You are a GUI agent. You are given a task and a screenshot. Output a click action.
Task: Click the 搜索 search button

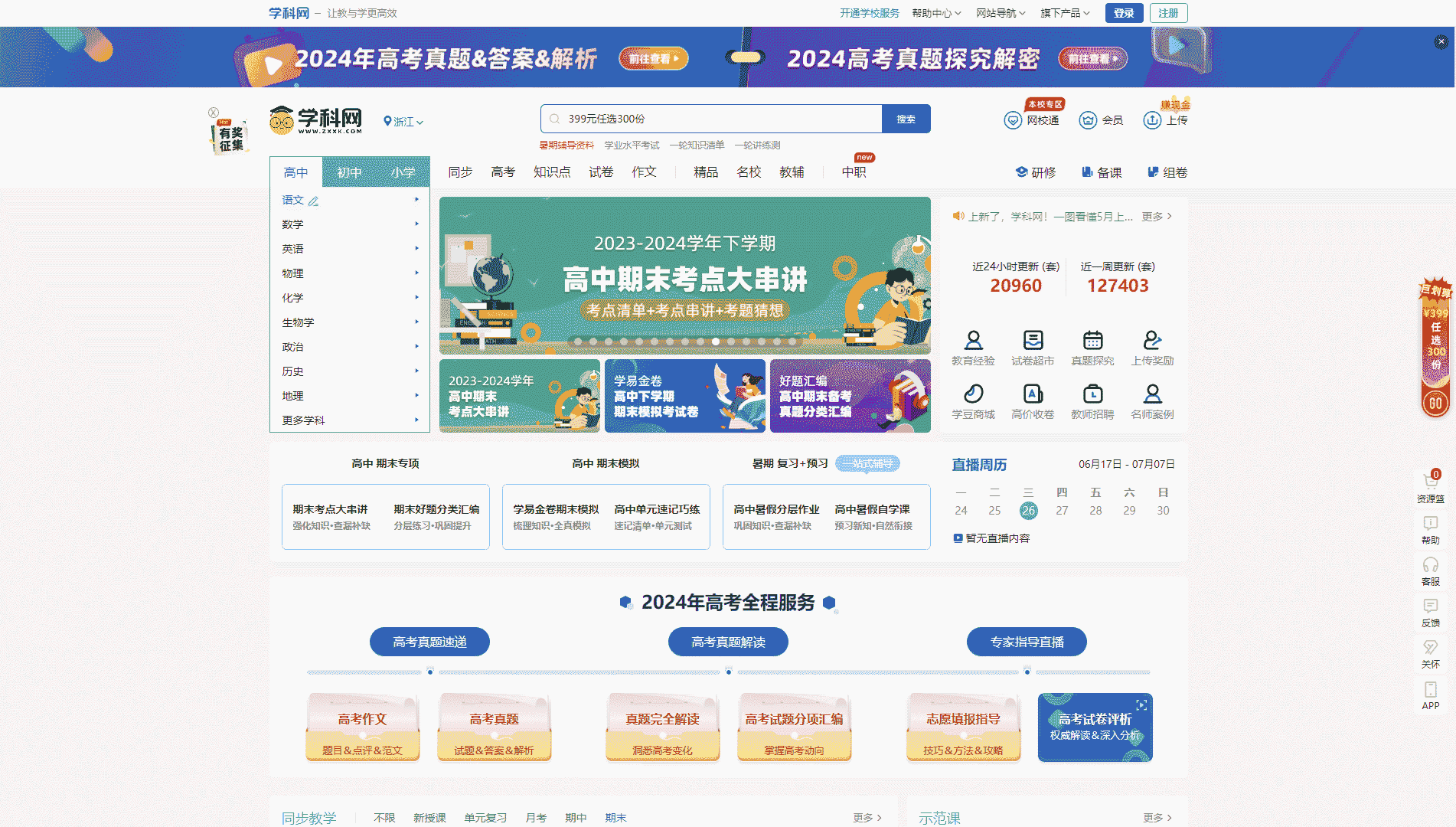coord(906,119)
